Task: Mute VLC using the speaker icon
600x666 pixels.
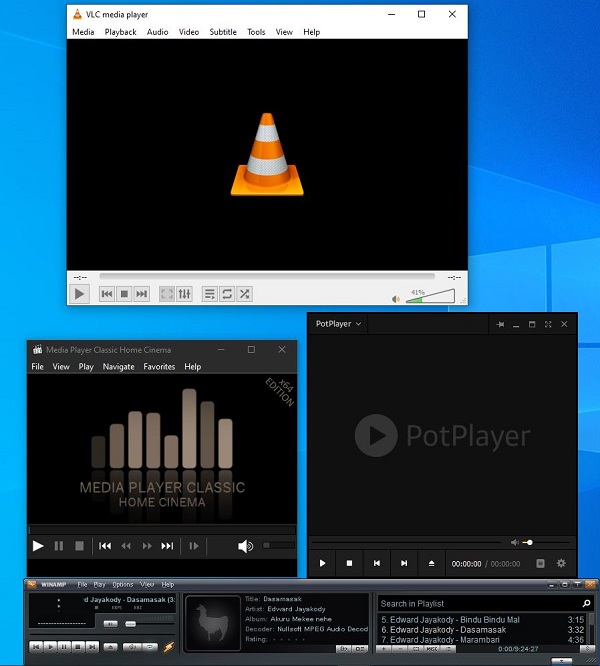Action: (x=396, y=299)
